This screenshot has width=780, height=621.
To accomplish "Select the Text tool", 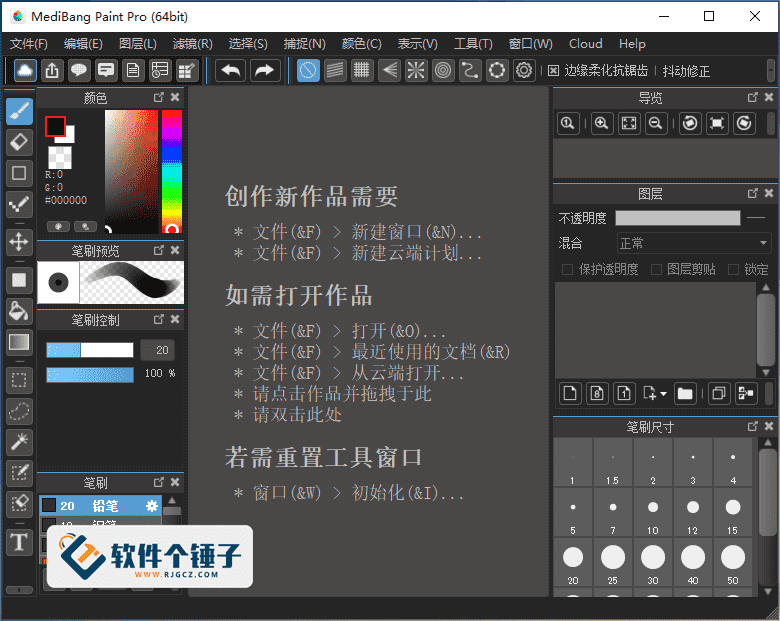I will [19, 541].
